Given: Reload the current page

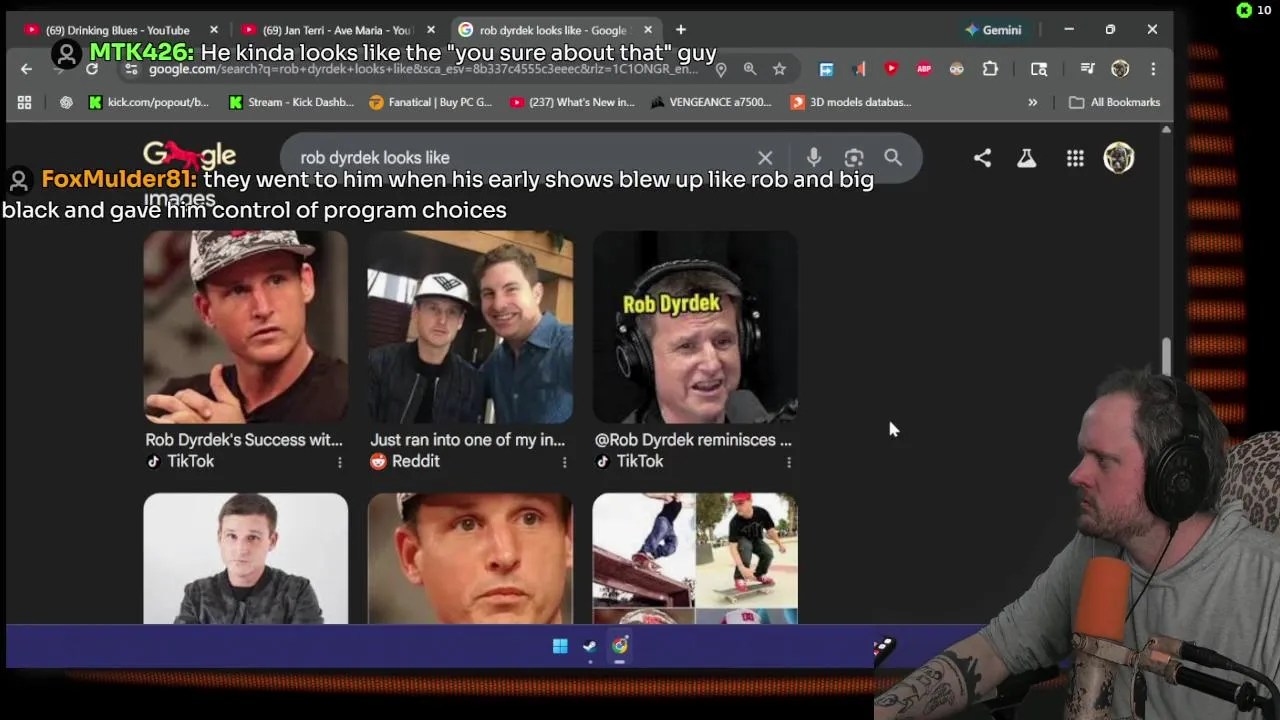Looking at the screenshot, I should (92, 69).
